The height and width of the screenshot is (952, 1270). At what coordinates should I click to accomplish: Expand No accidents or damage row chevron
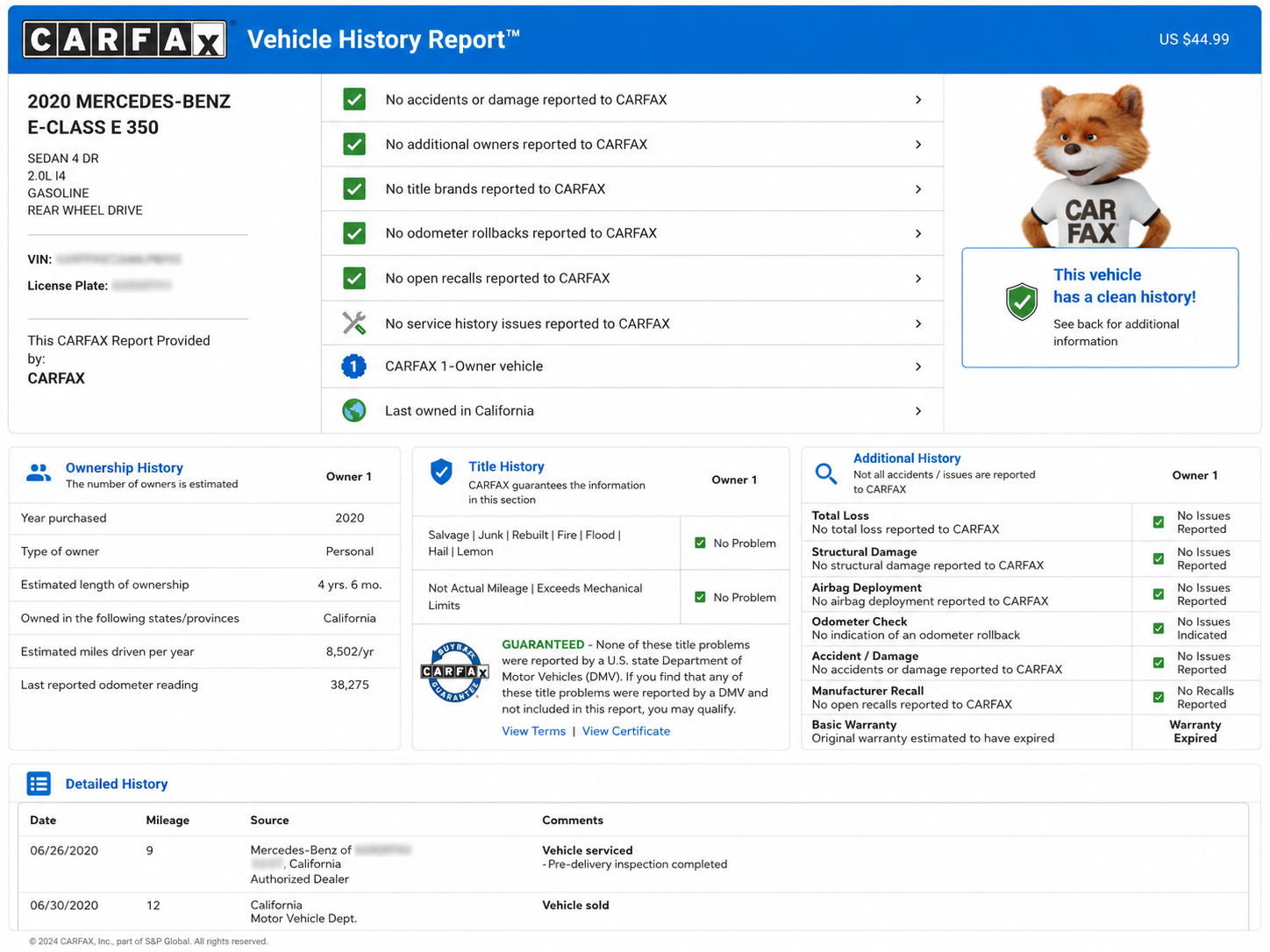[918, 100]
